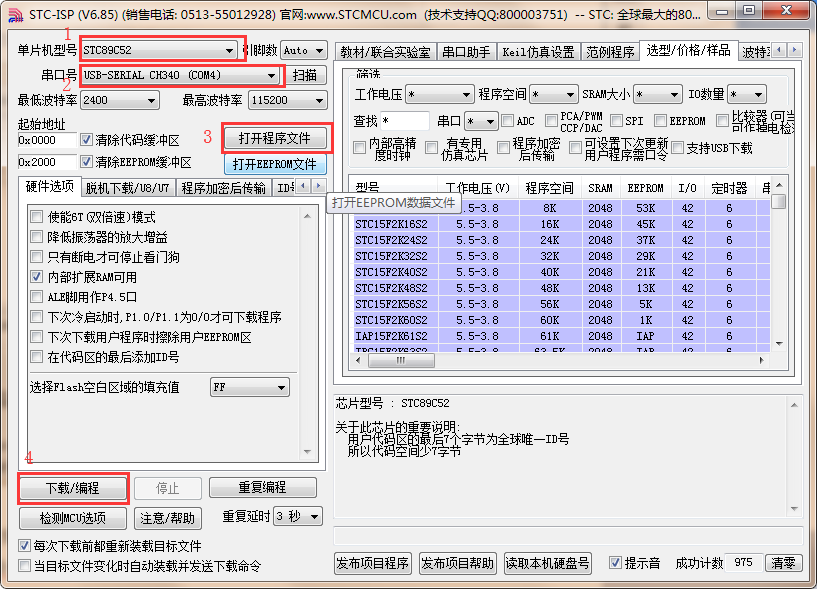Open the IO数量 filter dropdown
This screenshot has height=589, width=817.
click(x=747, y=94)
